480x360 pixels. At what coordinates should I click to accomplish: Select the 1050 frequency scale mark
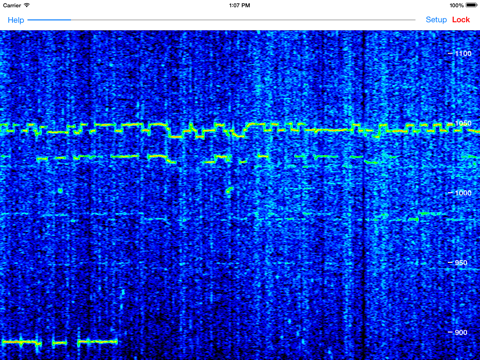tap(460, 123)
